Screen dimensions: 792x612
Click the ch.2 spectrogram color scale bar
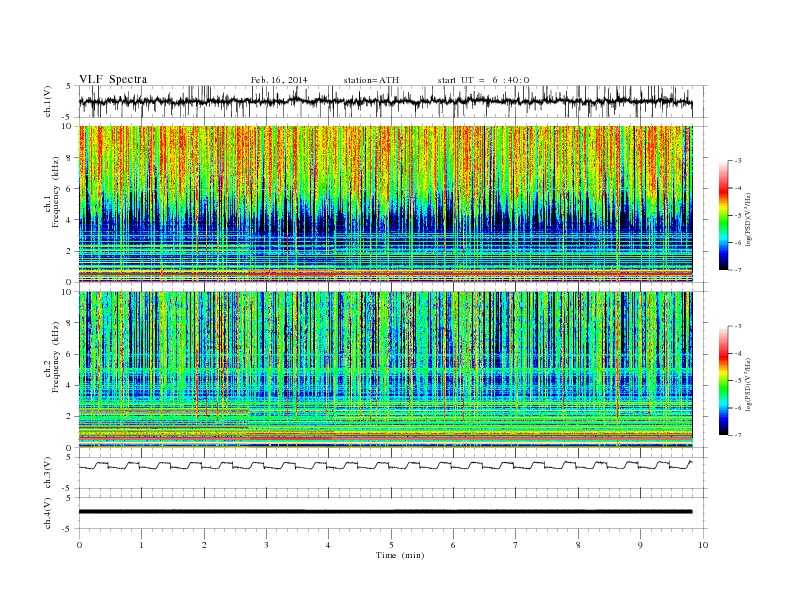(x=724, y=381)
